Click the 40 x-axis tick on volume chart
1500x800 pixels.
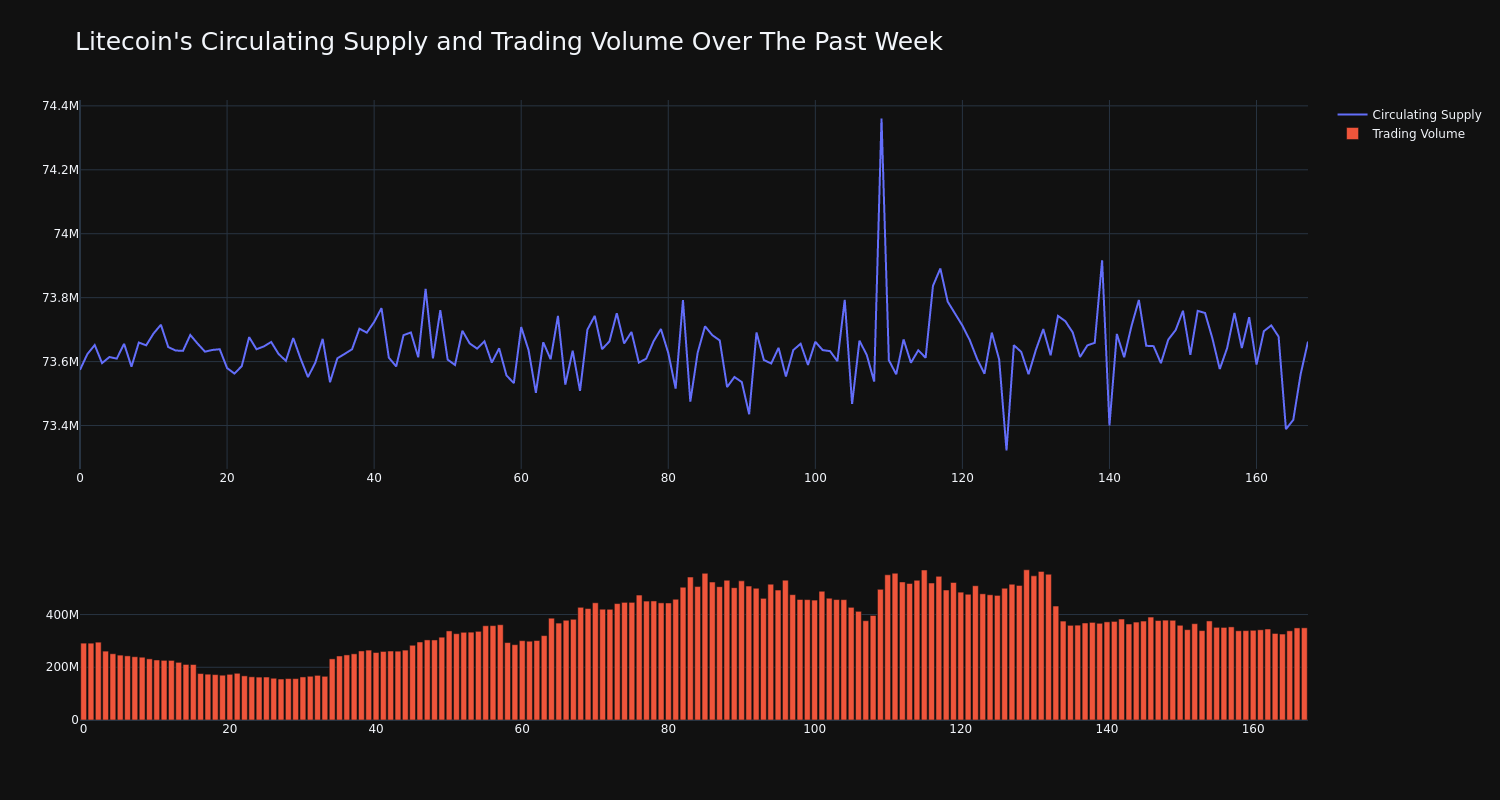coord(376,729)
